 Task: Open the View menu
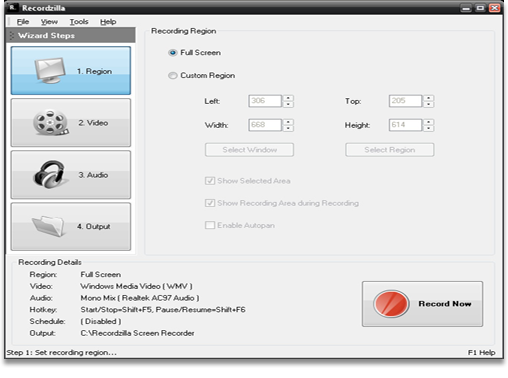point(49,22)
